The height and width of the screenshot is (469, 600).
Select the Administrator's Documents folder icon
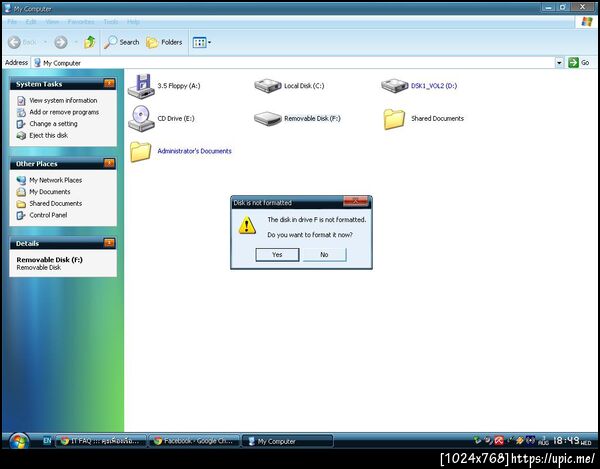point(140,151)
